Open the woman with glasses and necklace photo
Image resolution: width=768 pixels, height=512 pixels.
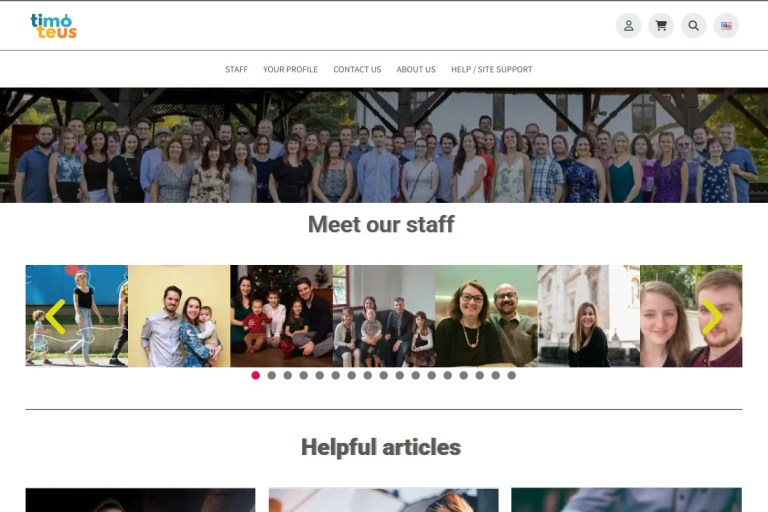(x=486, y=316)
